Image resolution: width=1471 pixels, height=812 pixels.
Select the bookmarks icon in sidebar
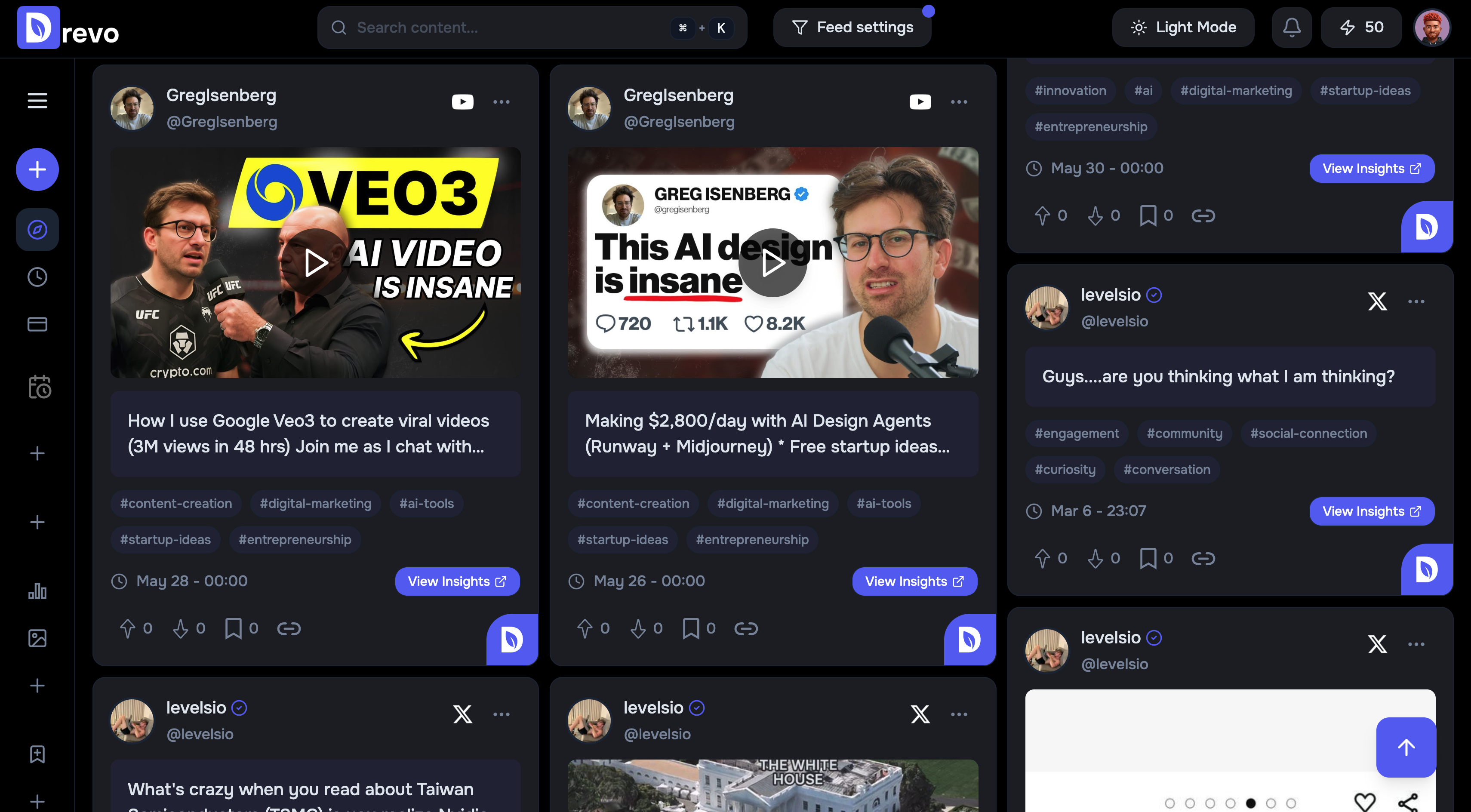37,754
